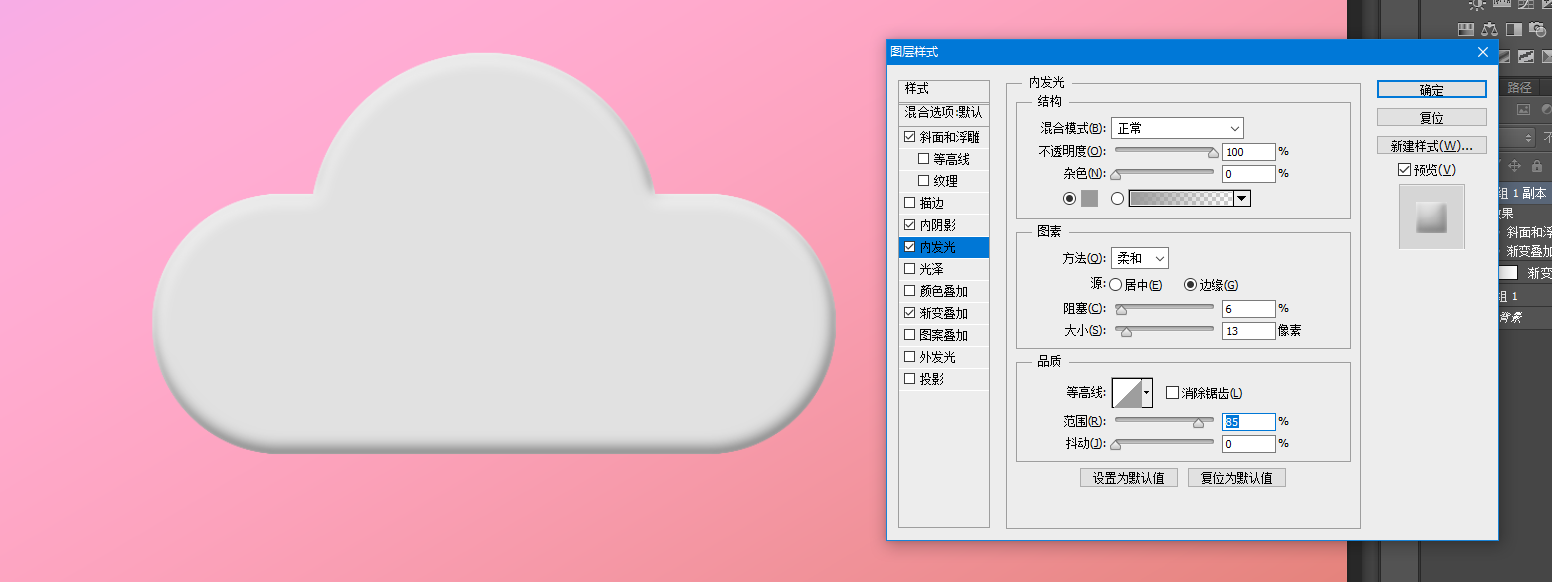Click the 杂色 slider handle
Screen dimensions: 1552x582
pyautogui.click(x=1116, y=176)
